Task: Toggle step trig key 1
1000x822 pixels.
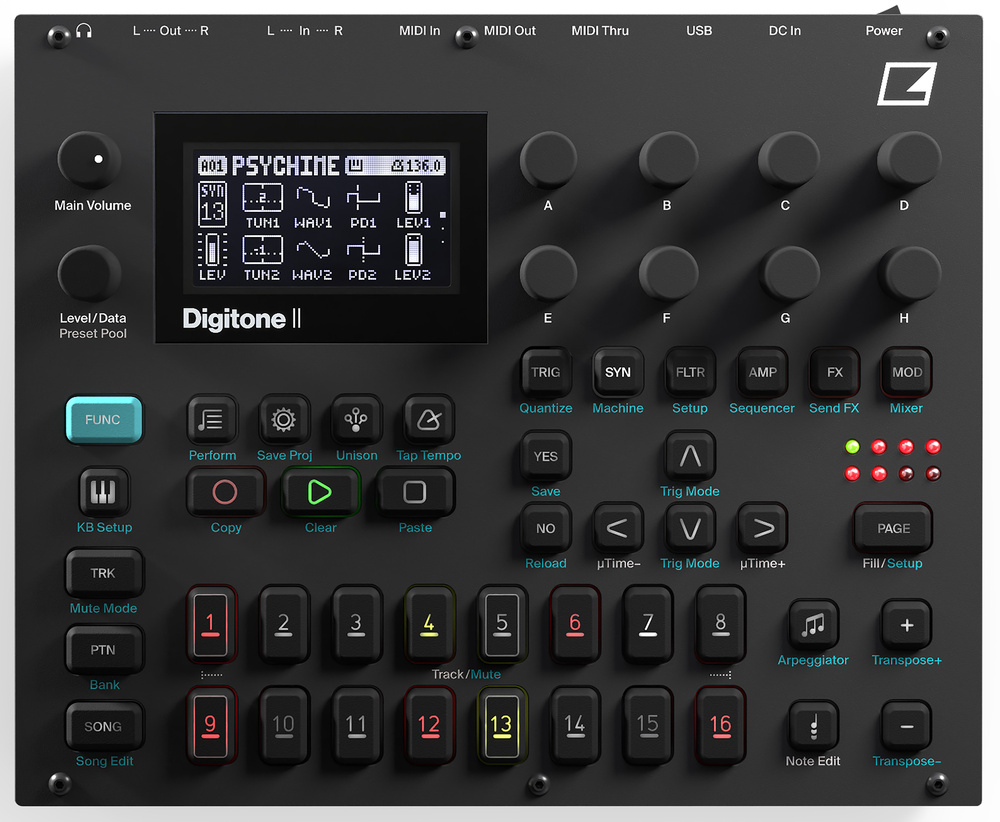Action: point(211,625)
